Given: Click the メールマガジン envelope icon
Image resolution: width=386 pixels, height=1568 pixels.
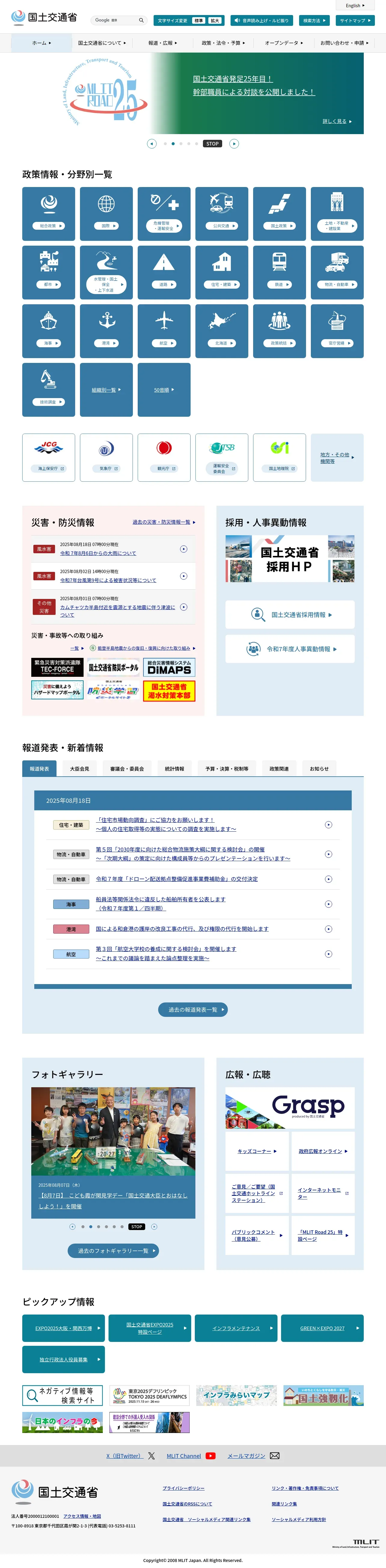Looking at the screenshot, I should click(274, 1456).
